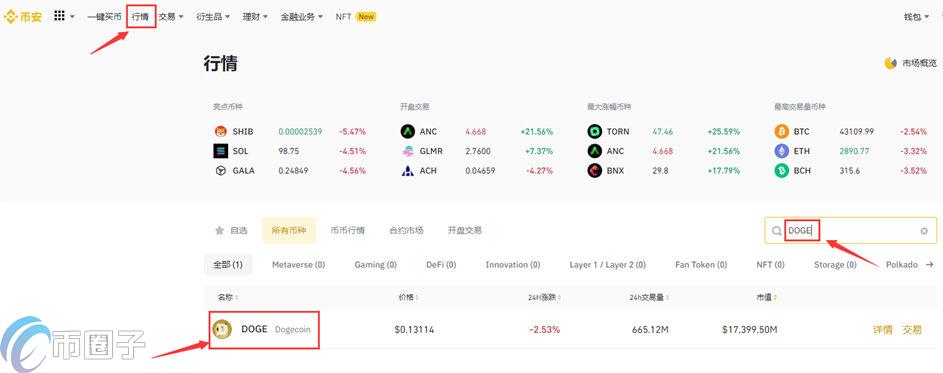Switch to the 币币行情 tab
This screenshot has width=943, height=373.
click(348, 230)
